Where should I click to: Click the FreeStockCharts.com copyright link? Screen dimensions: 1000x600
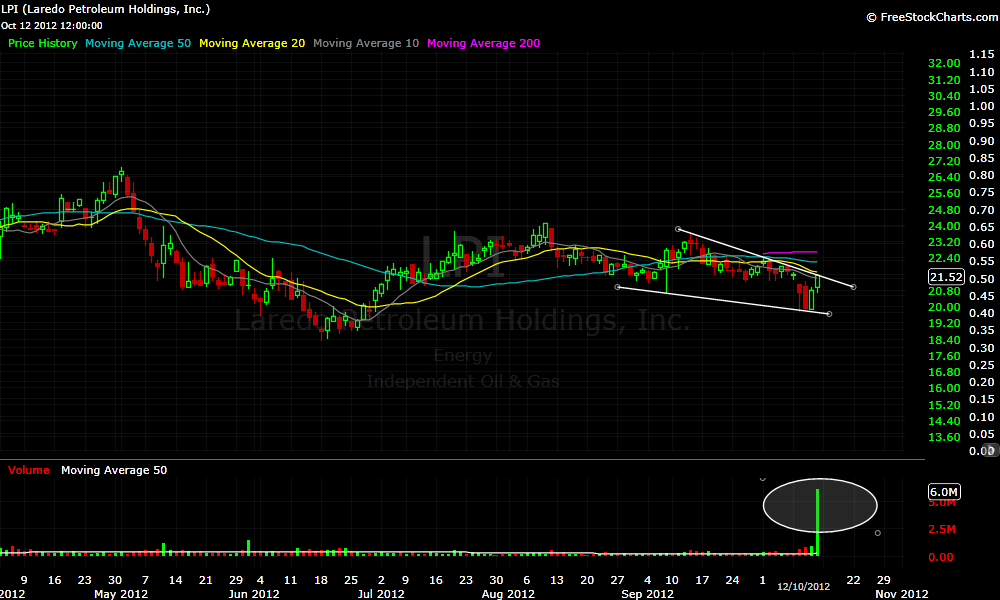coord(928,17)
